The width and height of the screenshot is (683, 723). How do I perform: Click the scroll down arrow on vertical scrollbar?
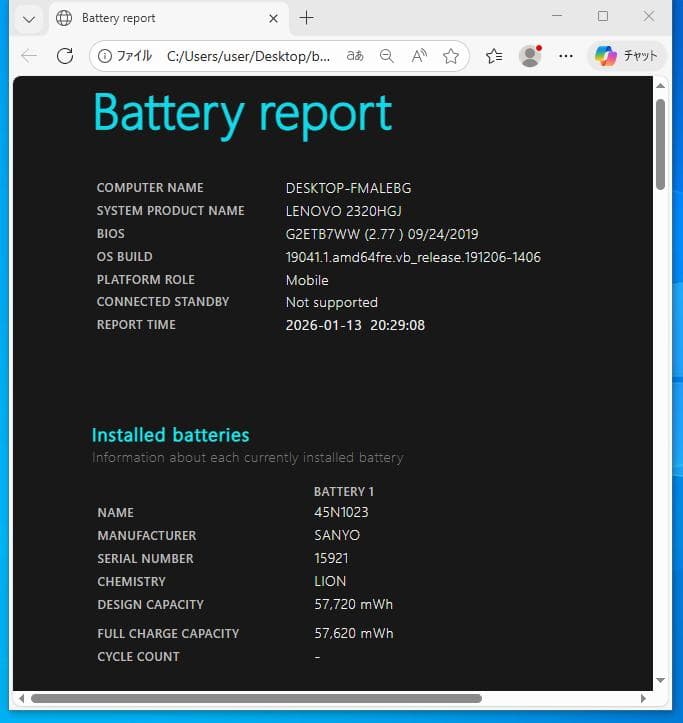[x=660, y=681]
